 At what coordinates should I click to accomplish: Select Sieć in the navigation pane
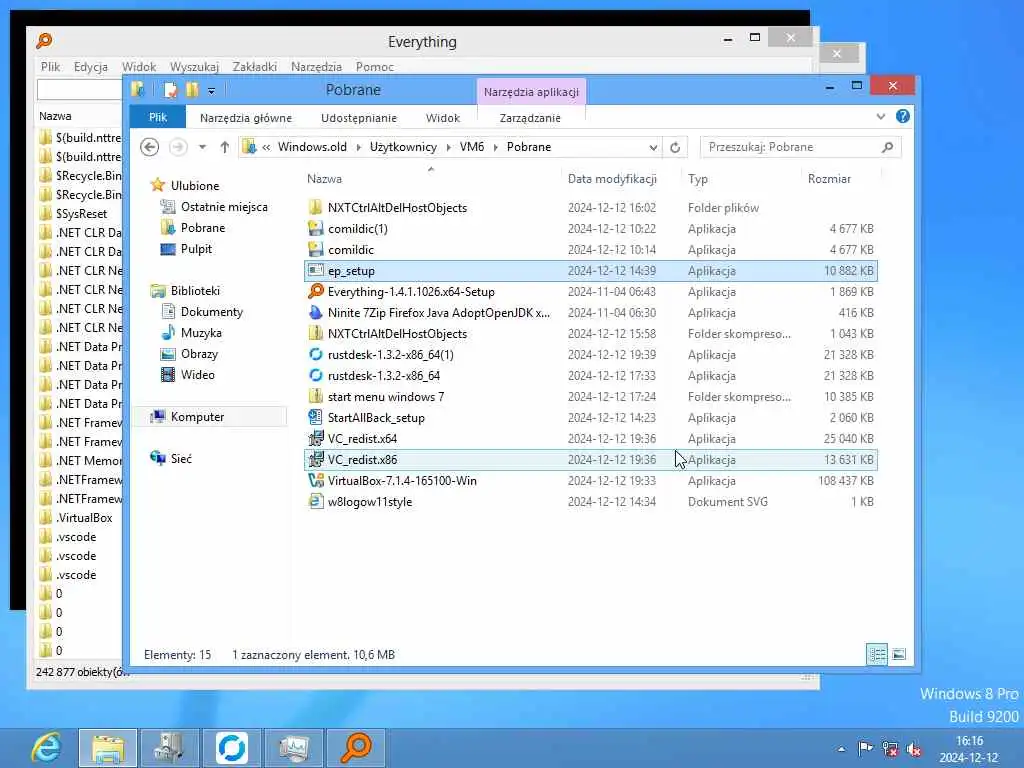pos(181,458)
